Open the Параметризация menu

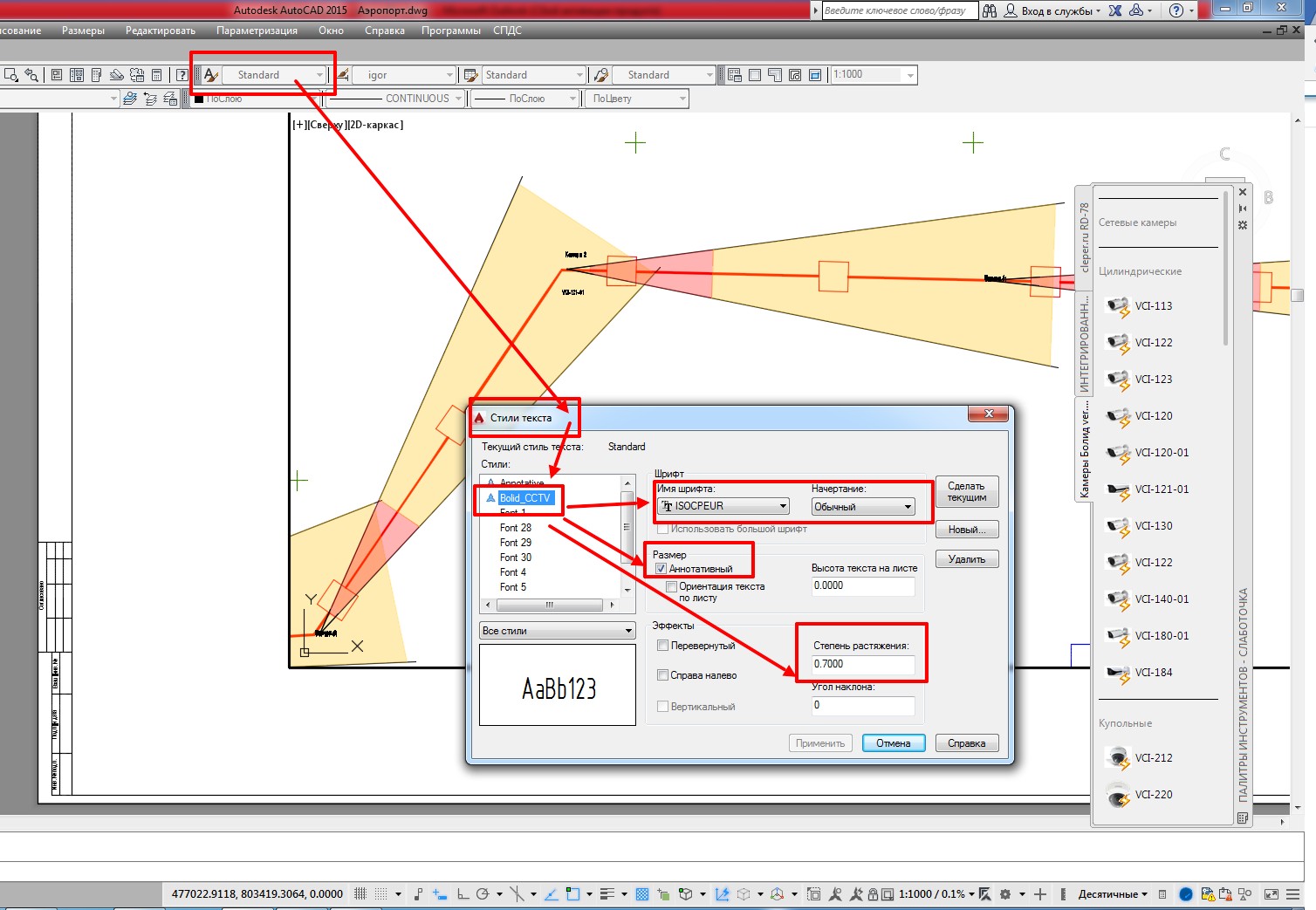coord(257,31)
